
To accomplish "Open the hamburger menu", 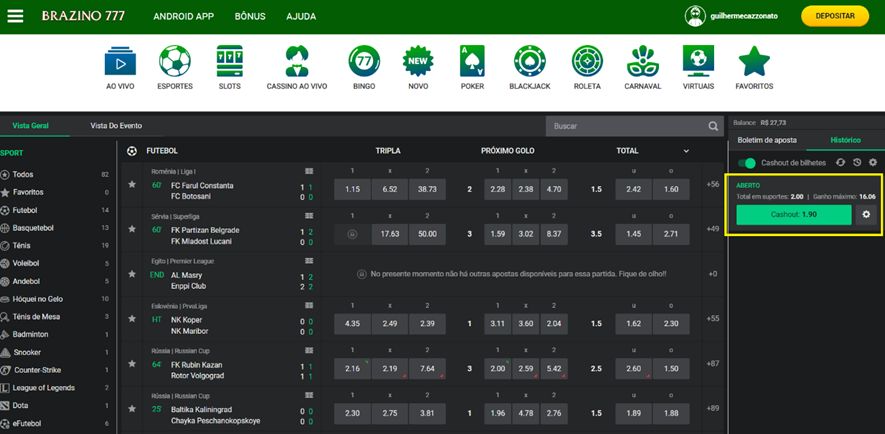I will click(x=15, y=16).
